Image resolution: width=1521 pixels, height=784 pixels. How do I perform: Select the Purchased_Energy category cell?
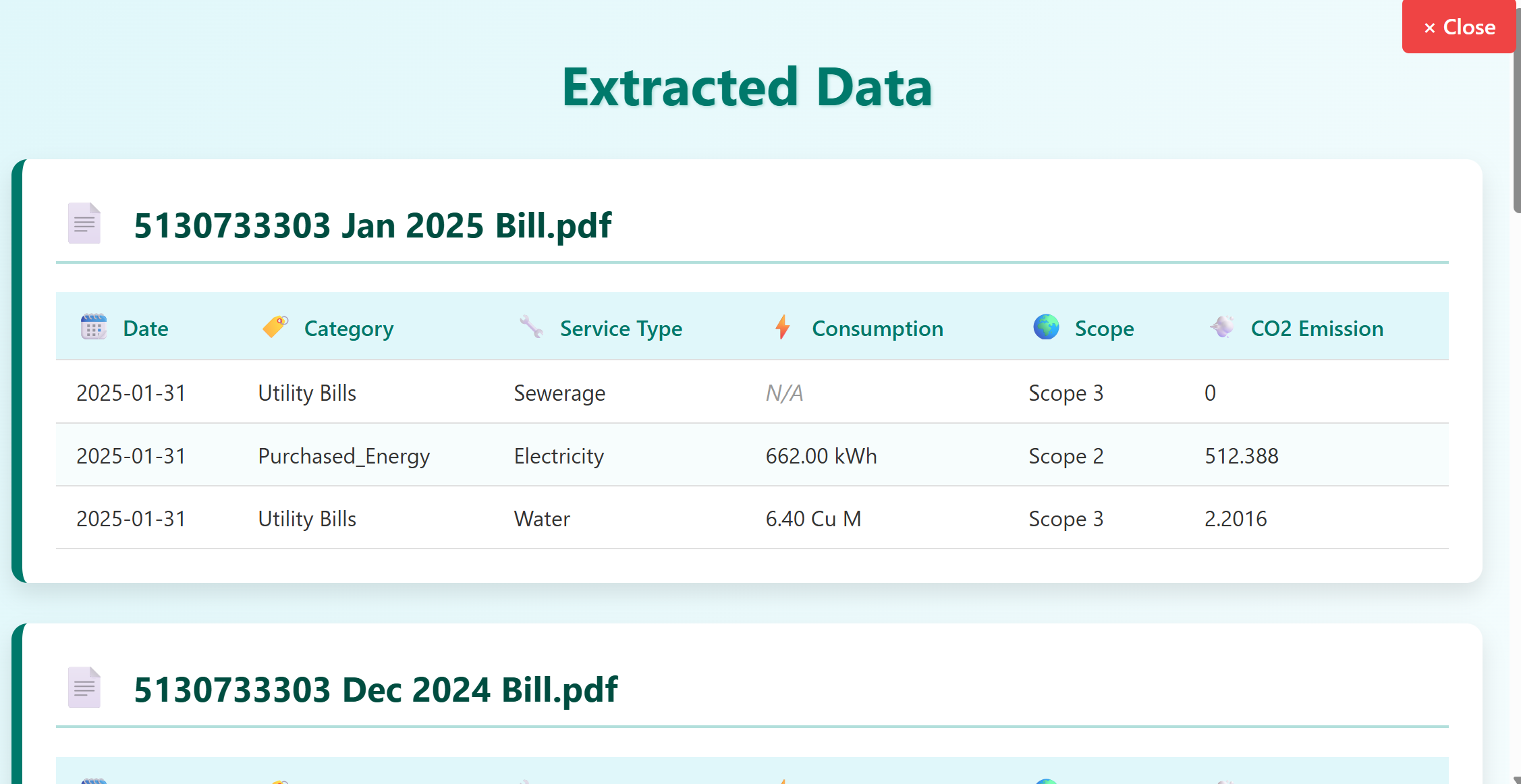tap(343, 456)
